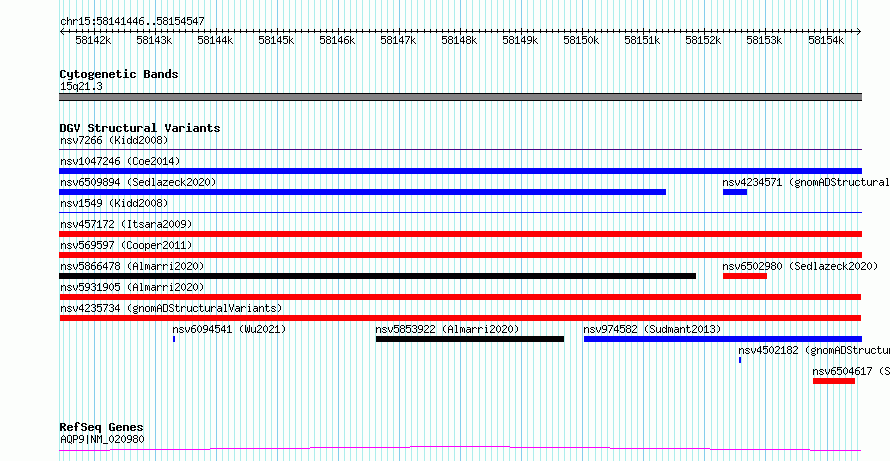Select the red nsv6502980 variant bar
The height and width of the screenshot is (461, 890).
(745, 276)
